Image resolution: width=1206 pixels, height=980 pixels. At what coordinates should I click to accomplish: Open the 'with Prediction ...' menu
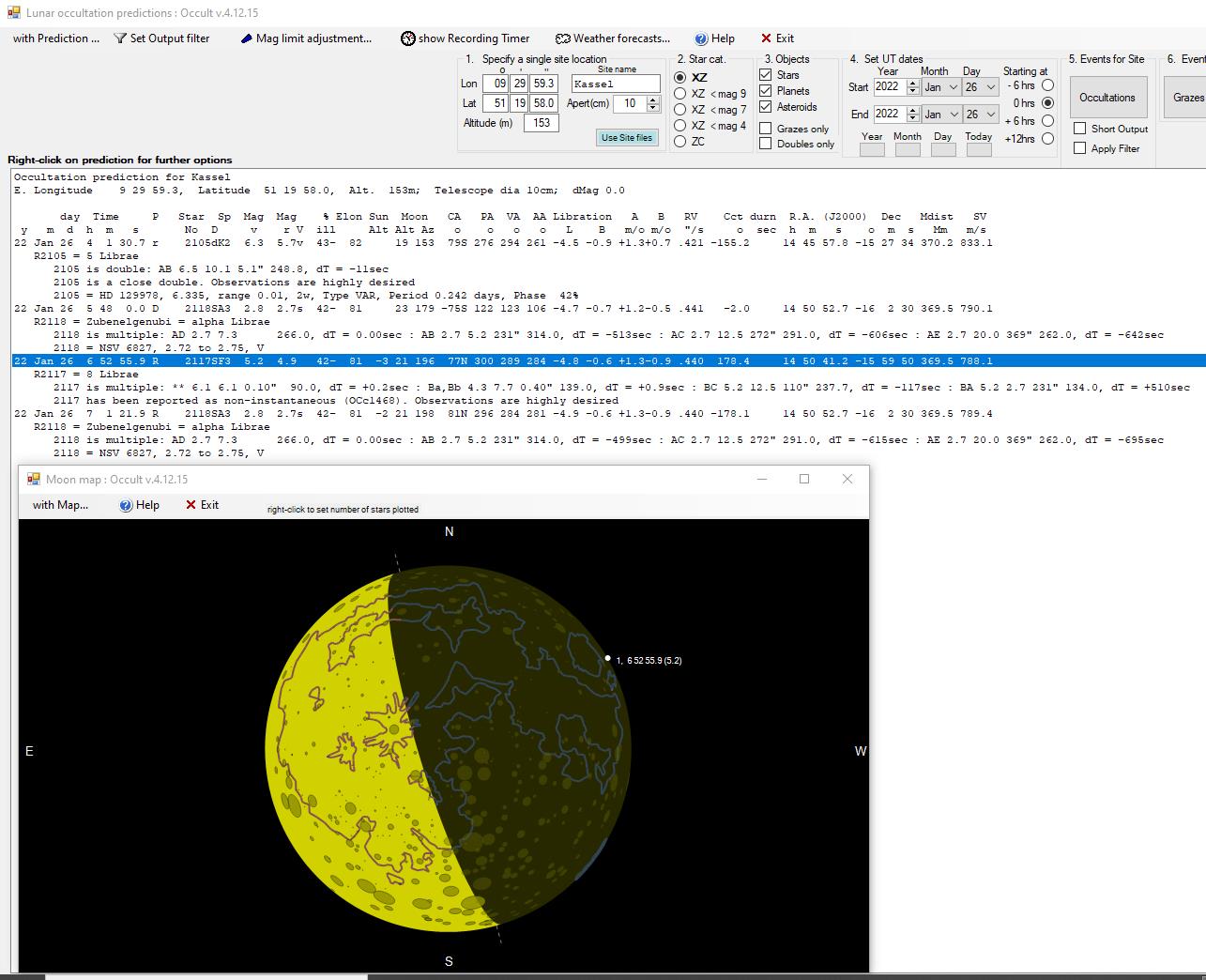pos(55,38)
